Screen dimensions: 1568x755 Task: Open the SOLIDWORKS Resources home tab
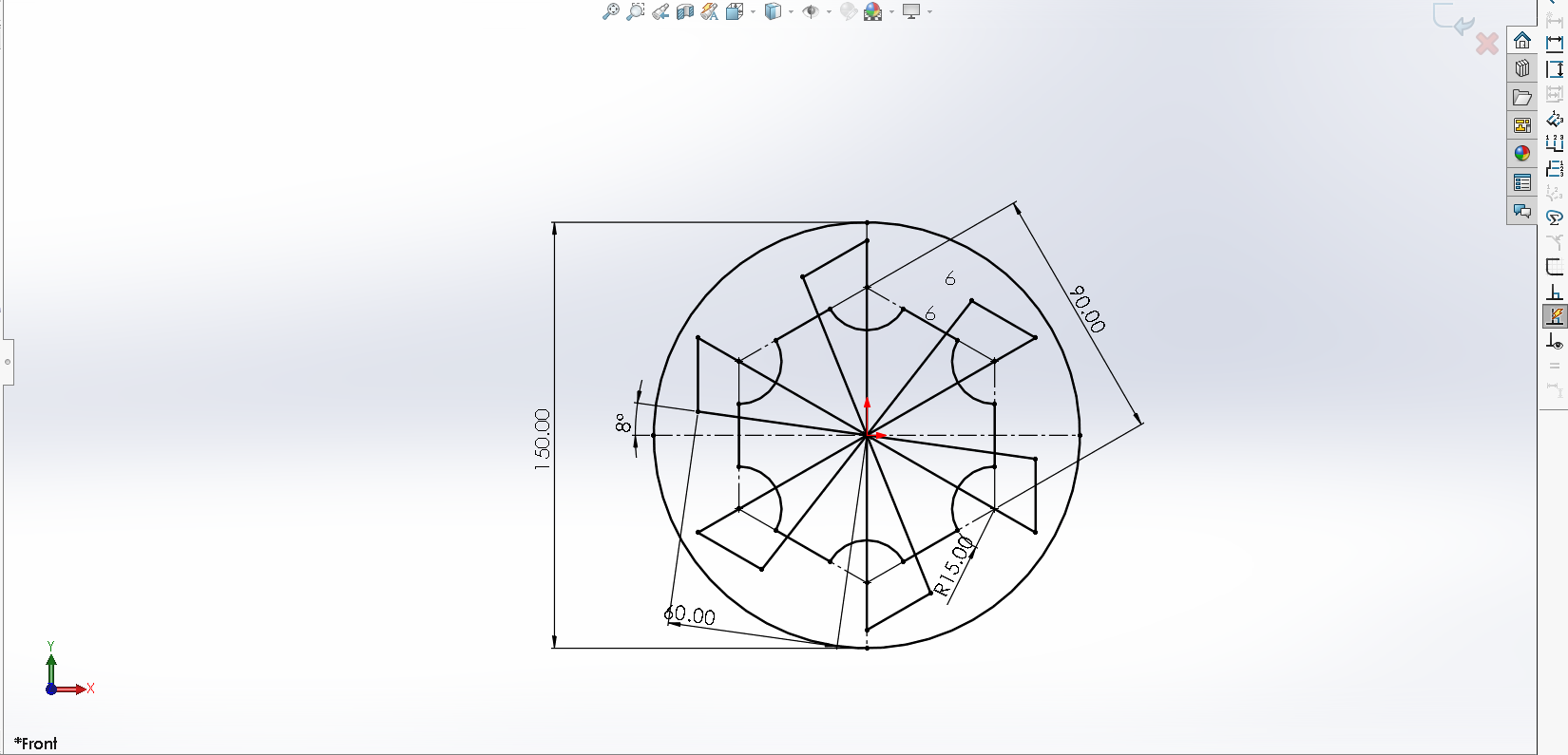(x=1522, y=41)
